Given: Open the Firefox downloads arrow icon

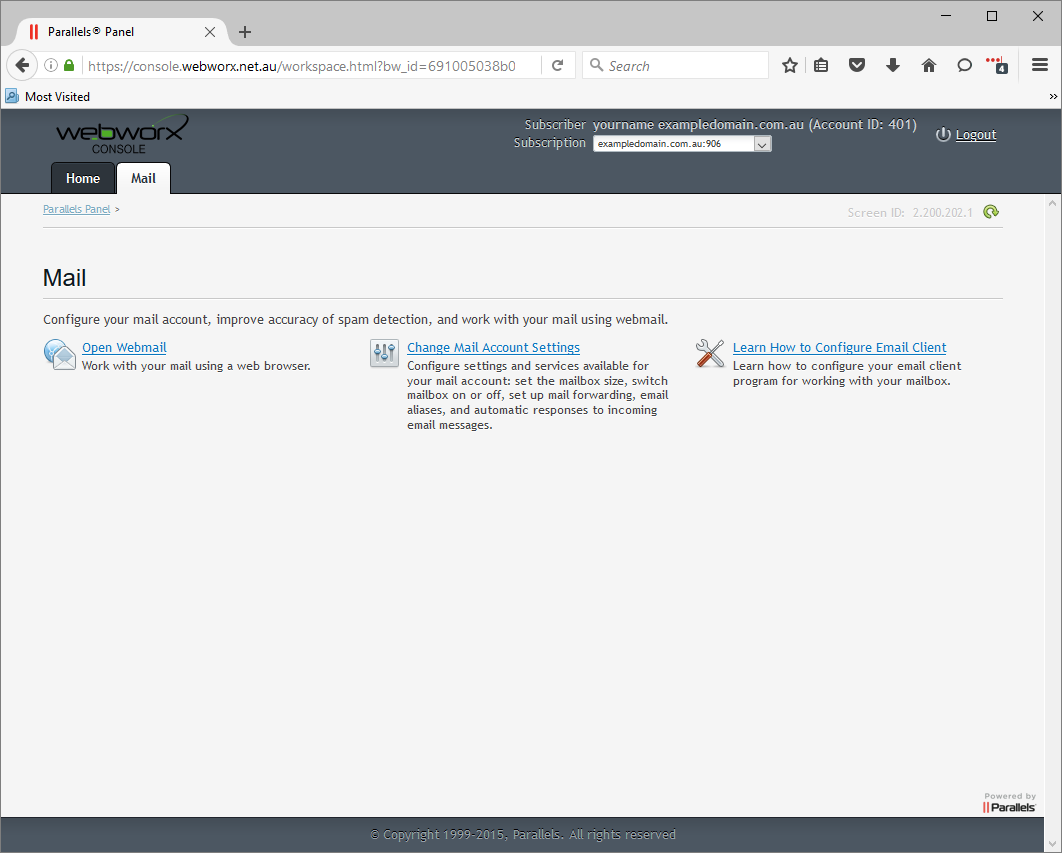Looking at the screenshot, I should tap(893, 66).
